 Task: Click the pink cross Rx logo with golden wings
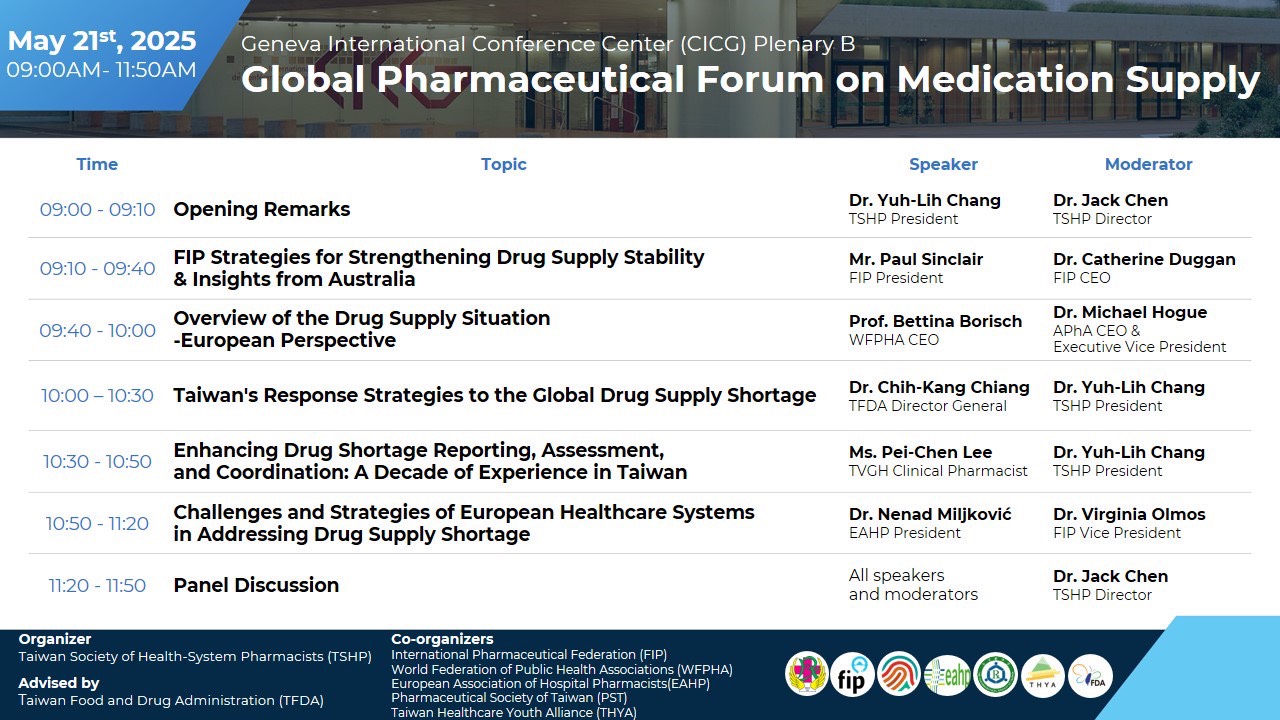click(807, 675)
